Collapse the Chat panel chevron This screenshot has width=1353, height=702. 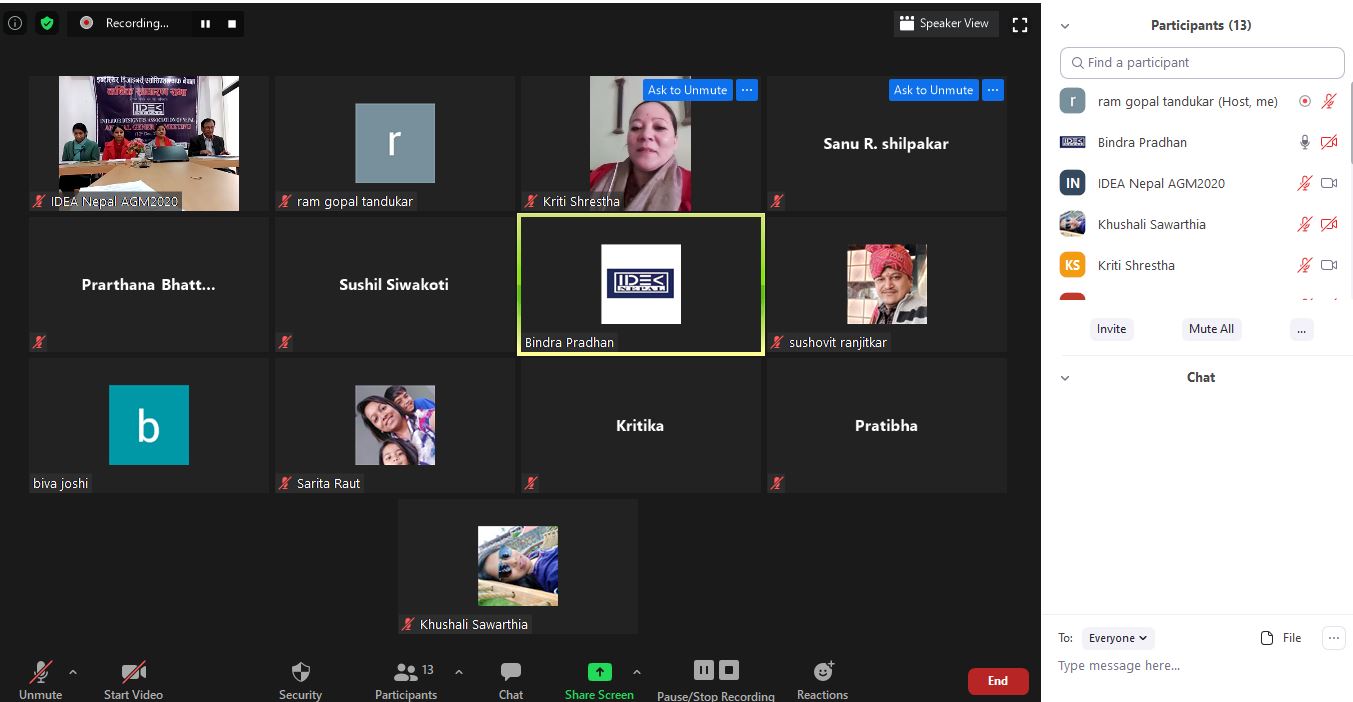pyautogui.click(x=1065, y=378)
